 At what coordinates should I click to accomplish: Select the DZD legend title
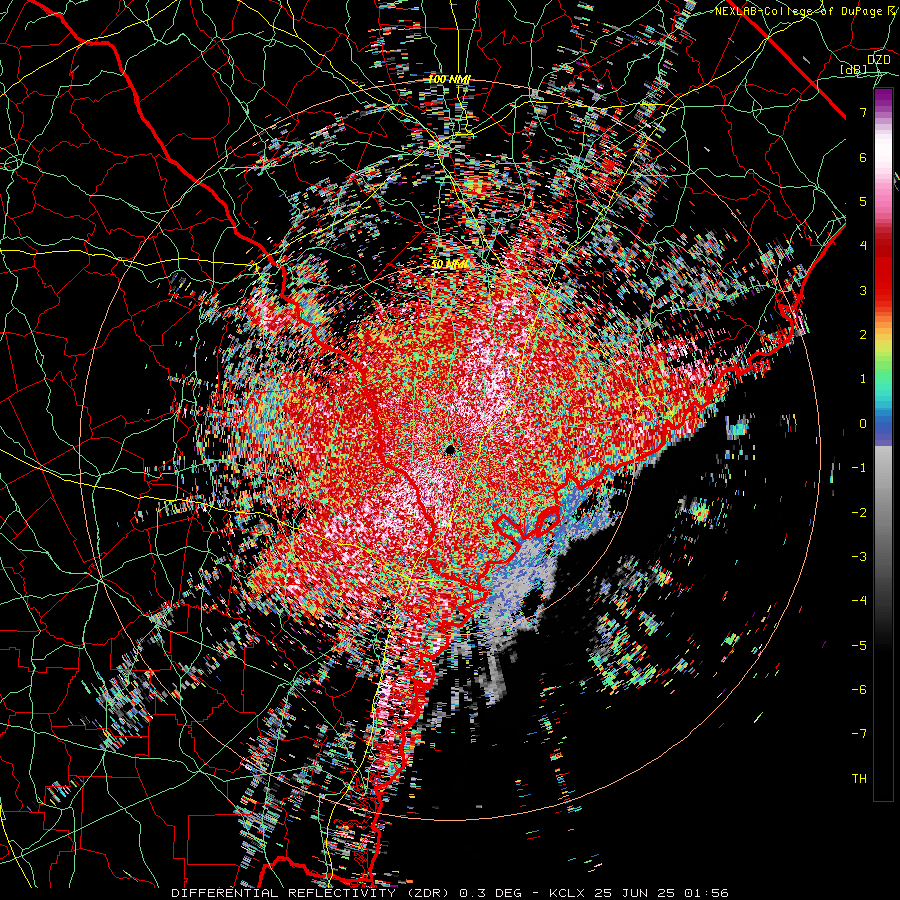click(x=879, y=60)
